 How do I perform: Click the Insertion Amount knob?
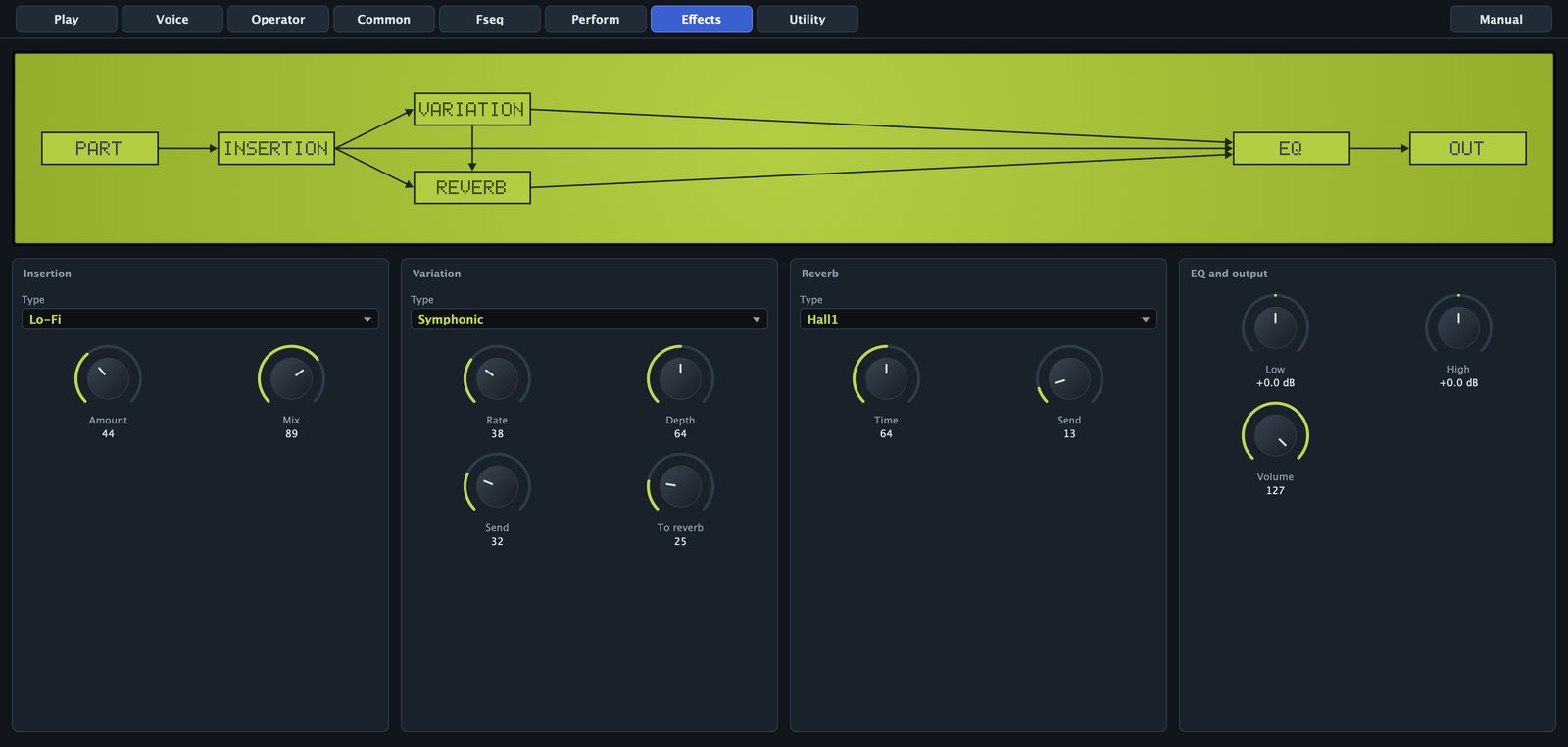(x=108, y=378)
